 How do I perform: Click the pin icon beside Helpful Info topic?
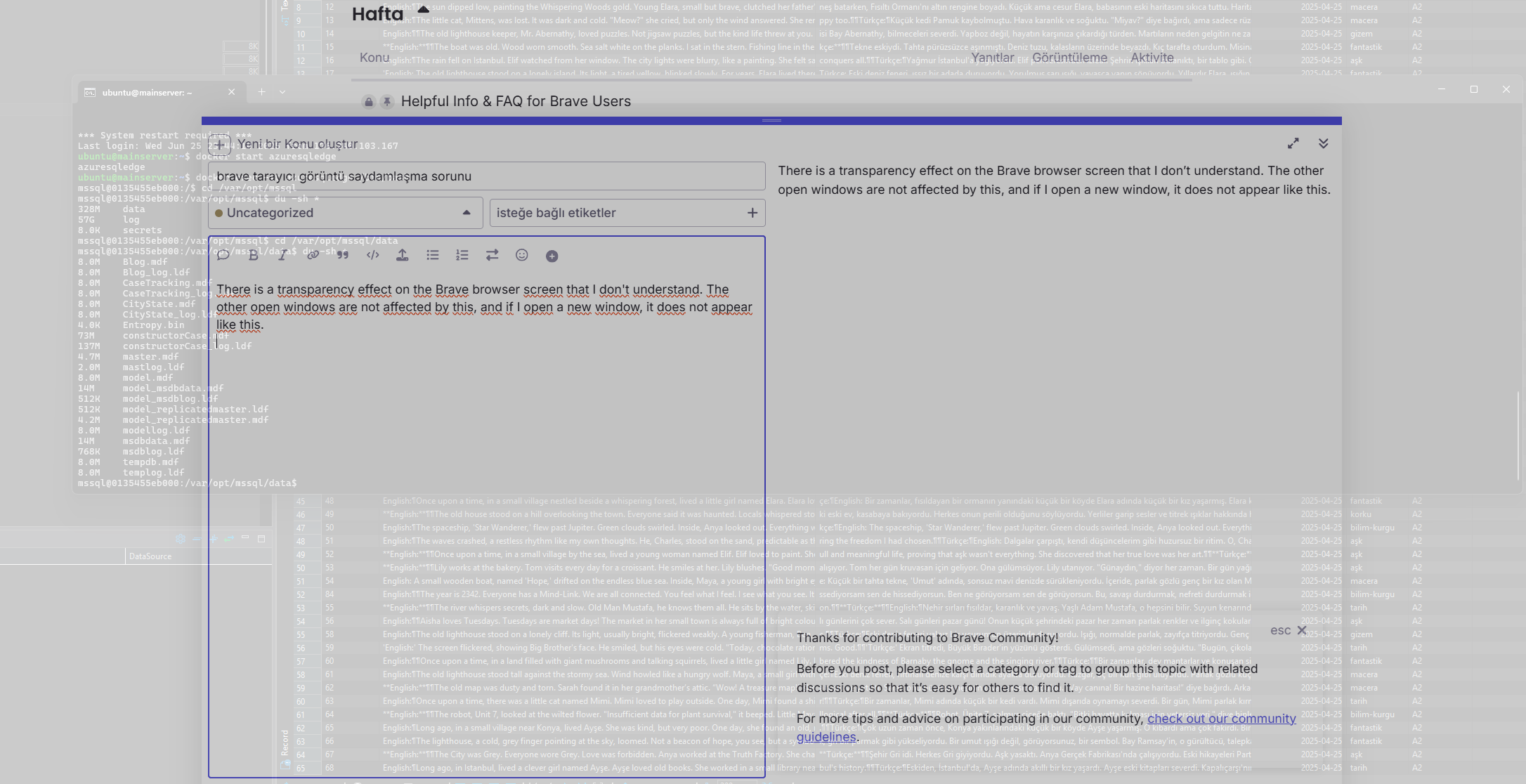(387, 102)
